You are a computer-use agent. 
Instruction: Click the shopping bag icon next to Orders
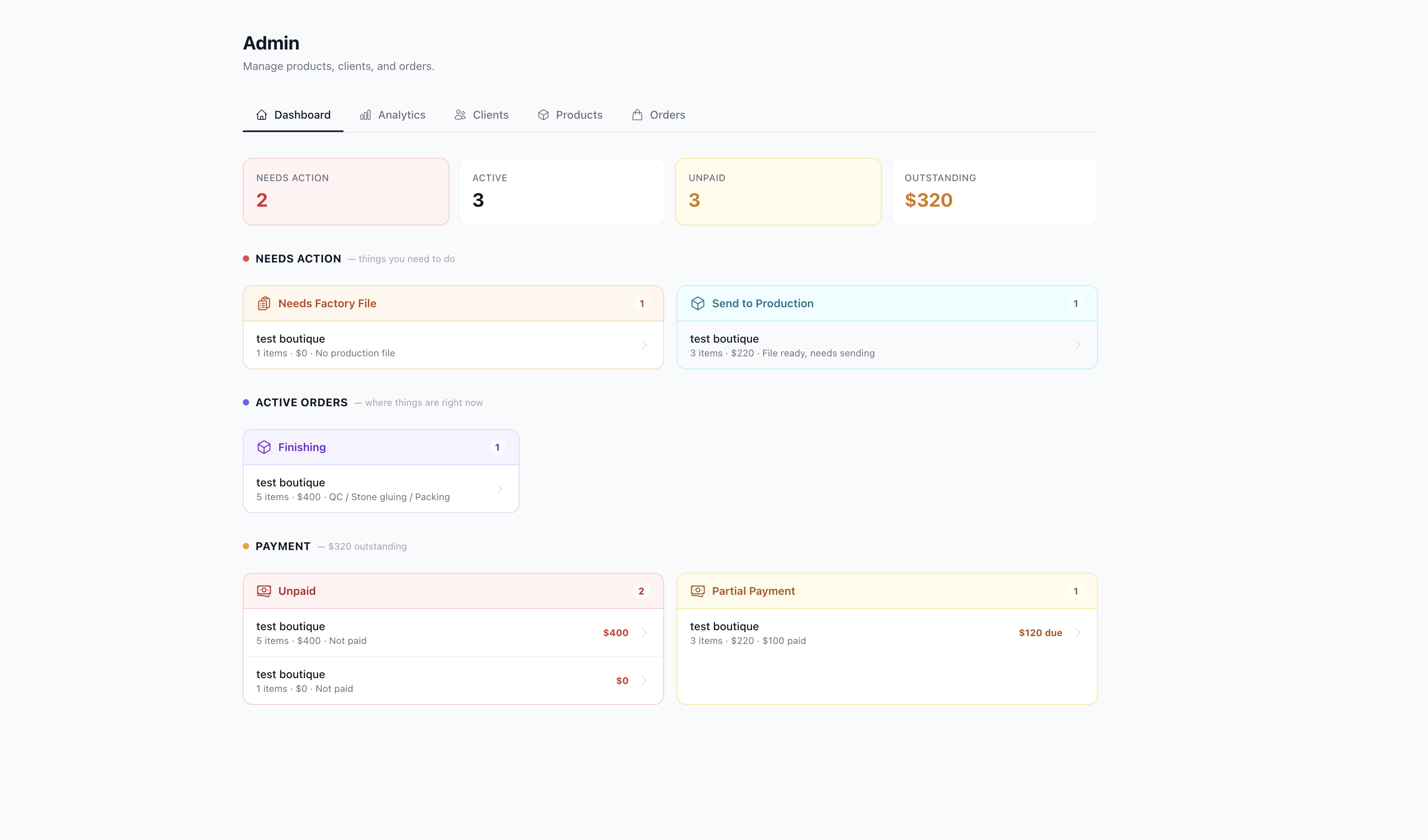pyautogui.click(x=637, y=114)
